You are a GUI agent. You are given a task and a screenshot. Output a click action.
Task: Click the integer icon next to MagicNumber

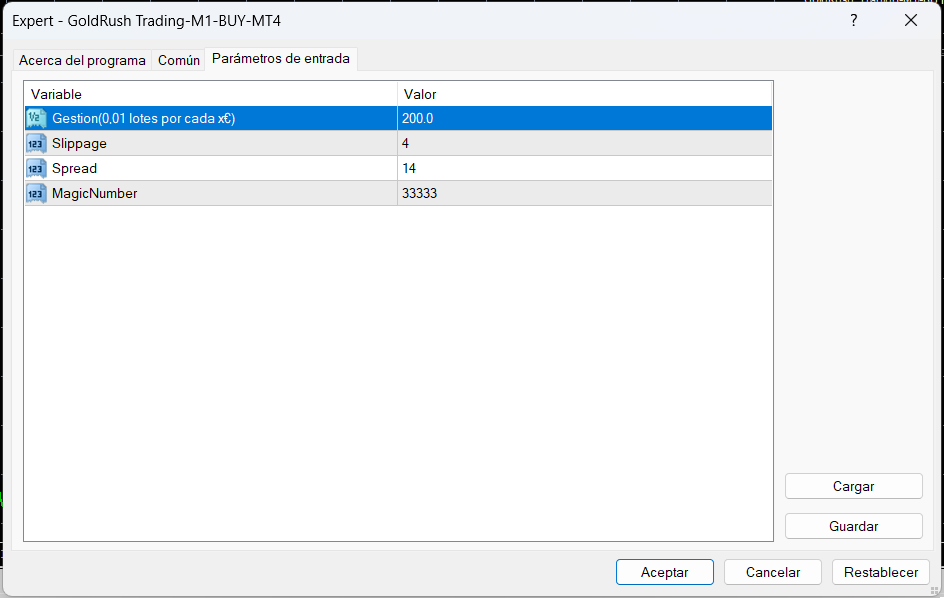coord(36,193)
